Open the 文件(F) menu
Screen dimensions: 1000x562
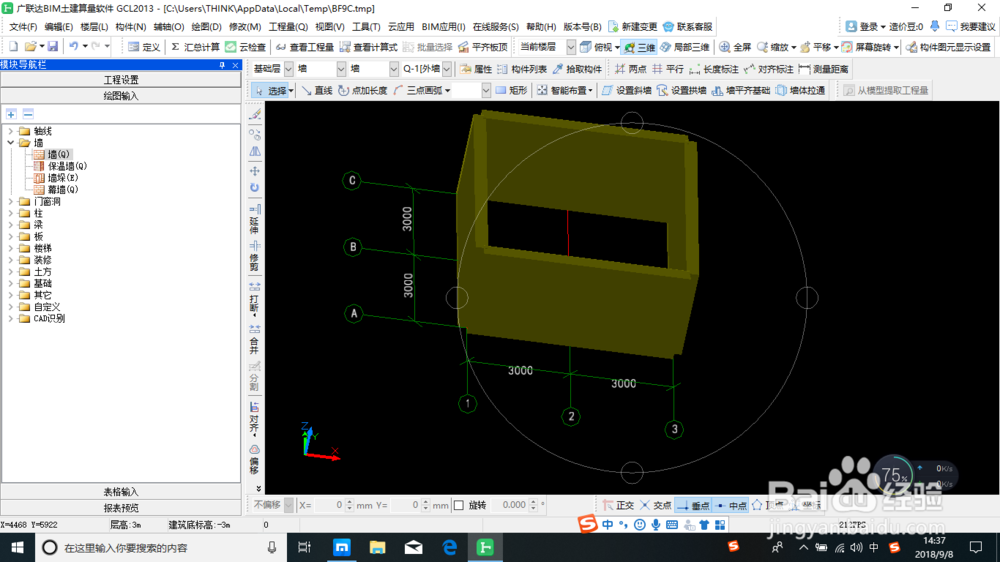click(x=23, y=27)
